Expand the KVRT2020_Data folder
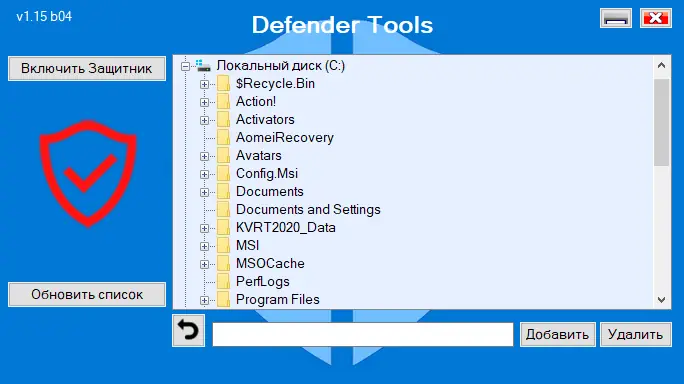 [x=204, y=228]
